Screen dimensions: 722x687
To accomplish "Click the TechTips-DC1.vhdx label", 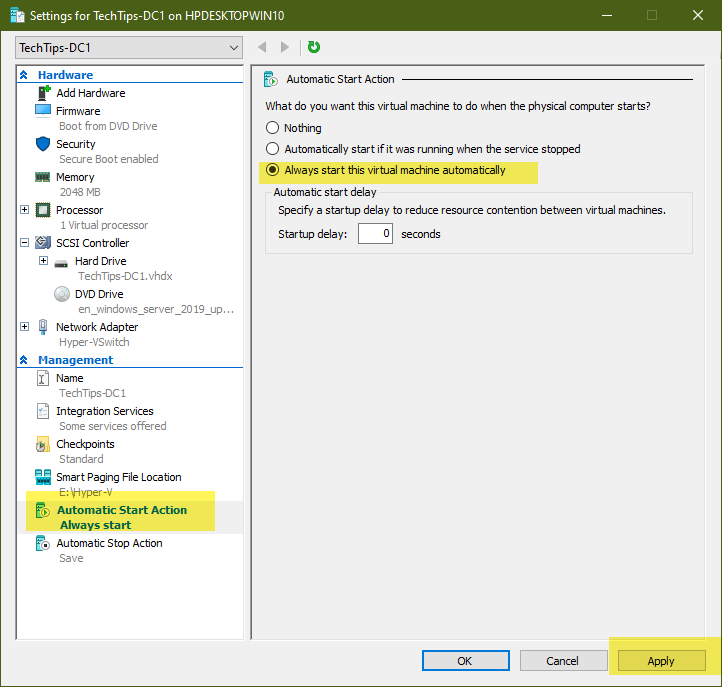I will [x=125, y=276].
